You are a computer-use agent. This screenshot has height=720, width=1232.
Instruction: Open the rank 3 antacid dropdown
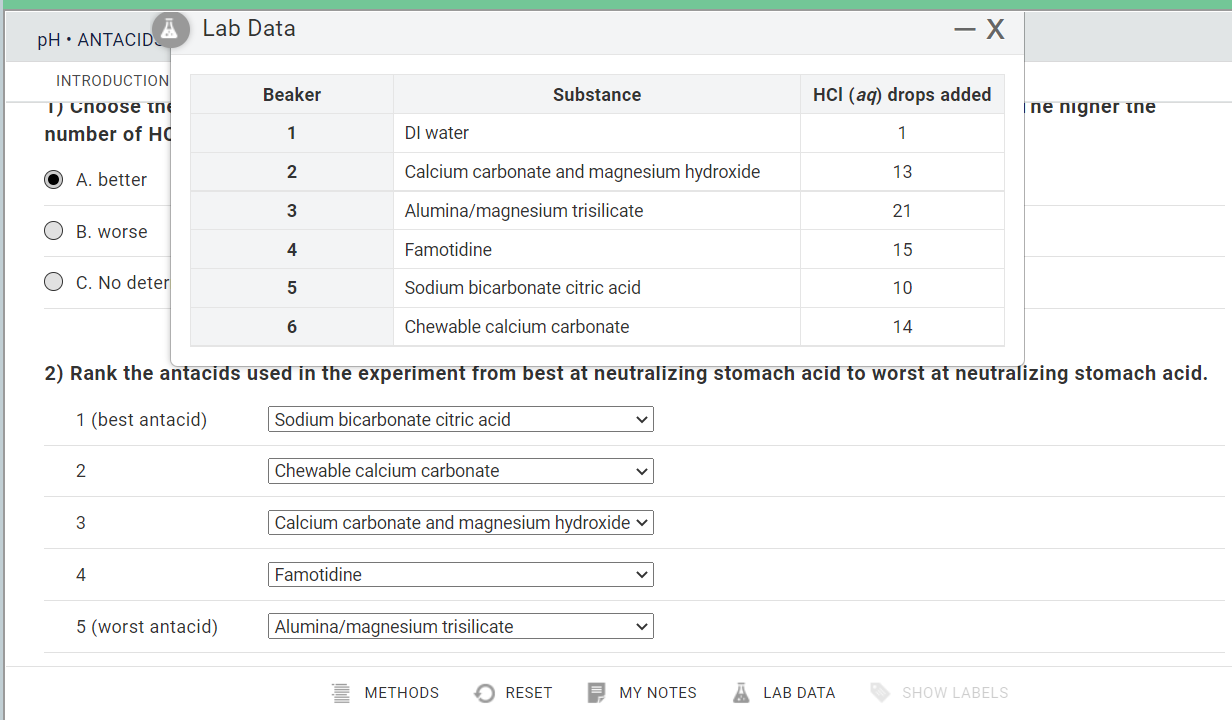[460, 522]
